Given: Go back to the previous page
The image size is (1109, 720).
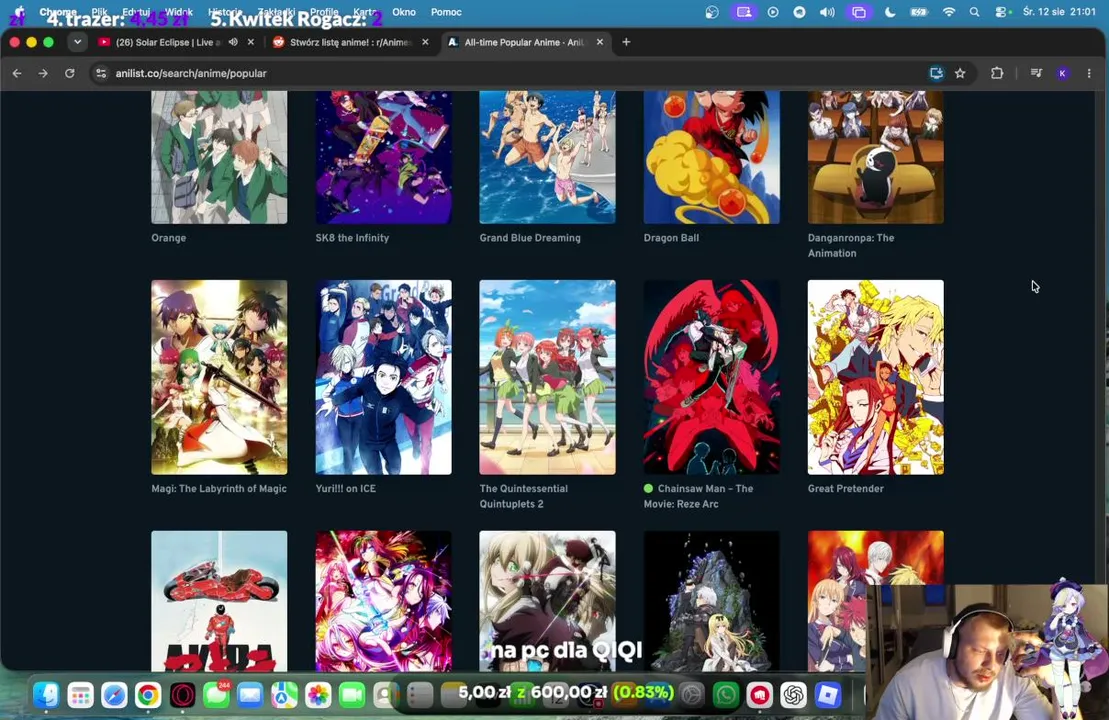Looking at the screenshot, I should [x=17, y=74].
